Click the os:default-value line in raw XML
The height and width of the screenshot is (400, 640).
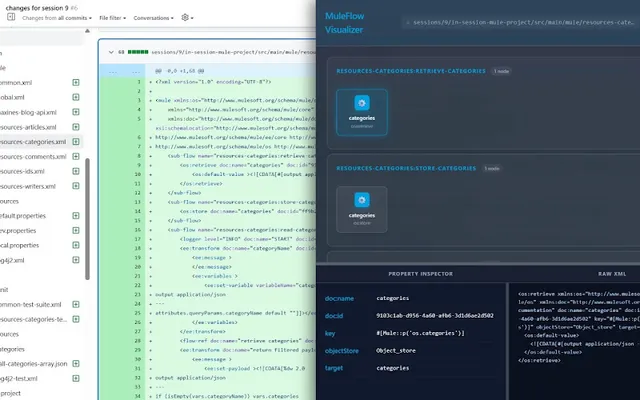point(551,336)
